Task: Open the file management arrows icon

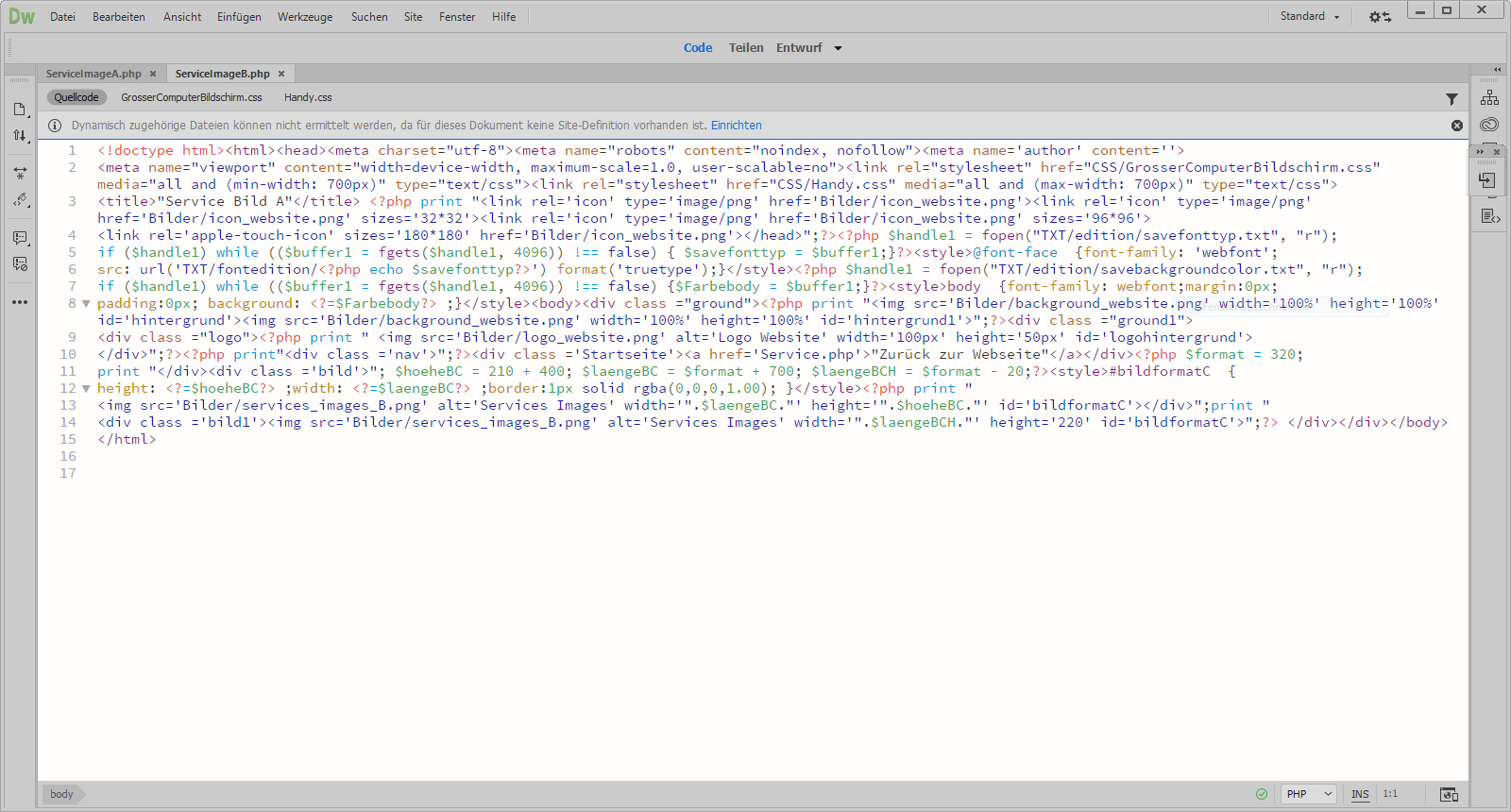Action: pos(20,136)
